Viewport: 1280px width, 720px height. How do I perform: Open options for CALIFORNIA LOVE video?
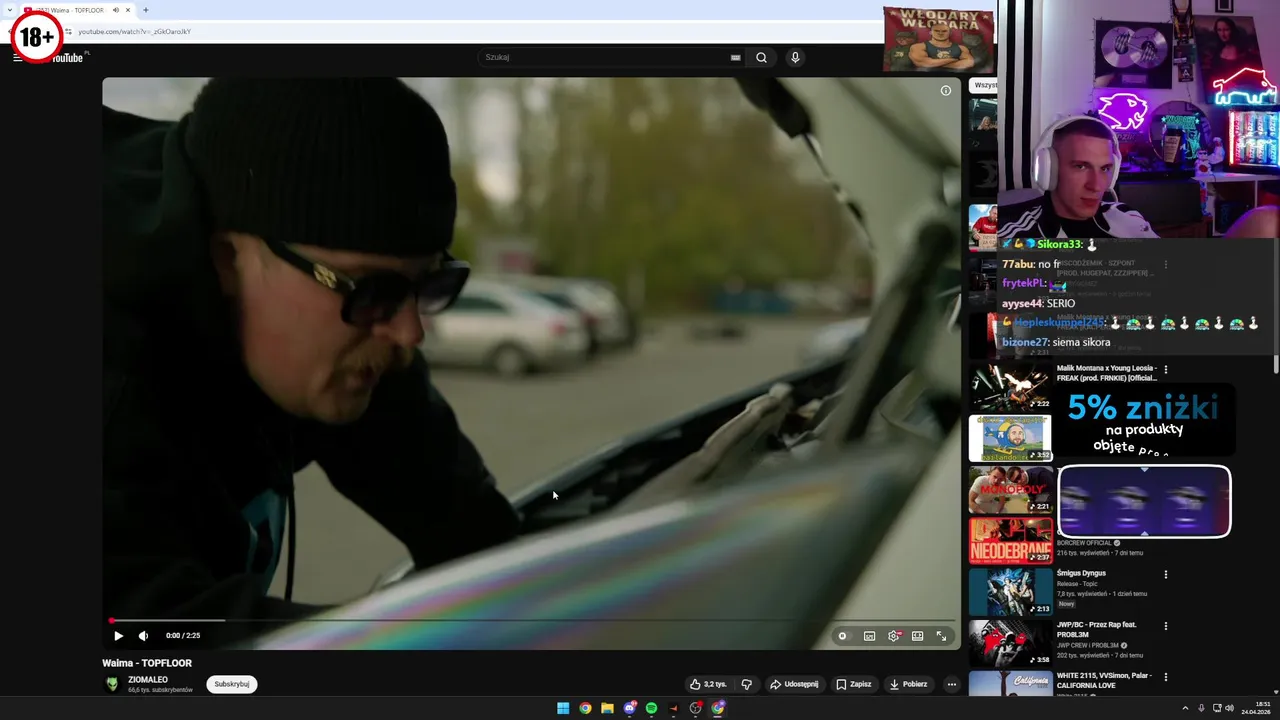pos(1165,676)
